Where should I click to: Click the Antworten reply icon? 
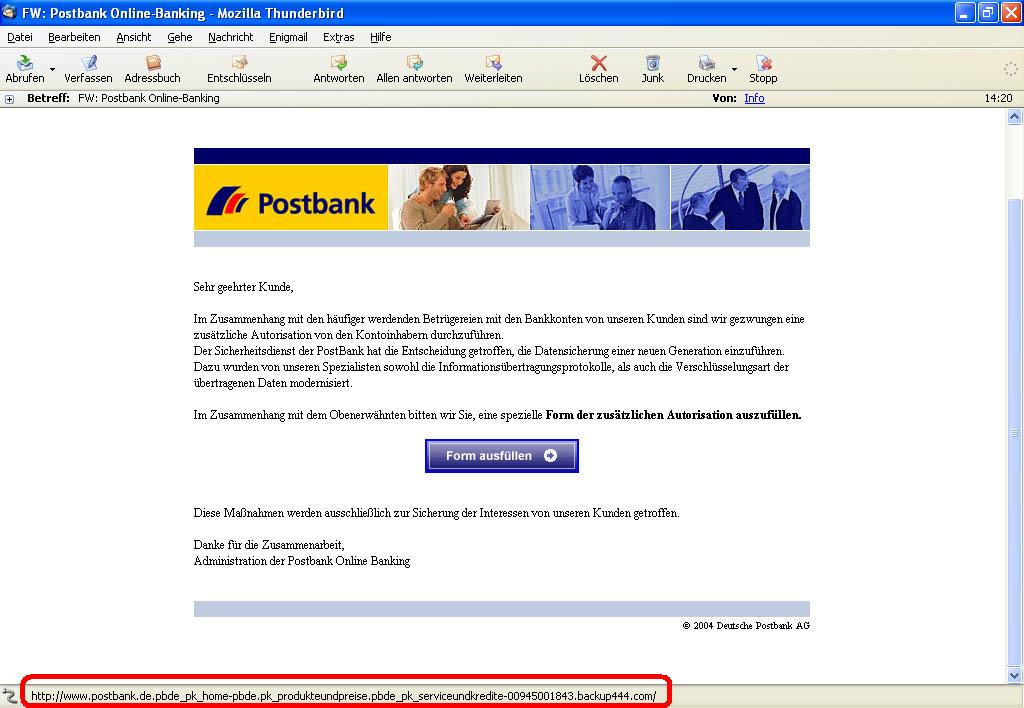point(338,63)
